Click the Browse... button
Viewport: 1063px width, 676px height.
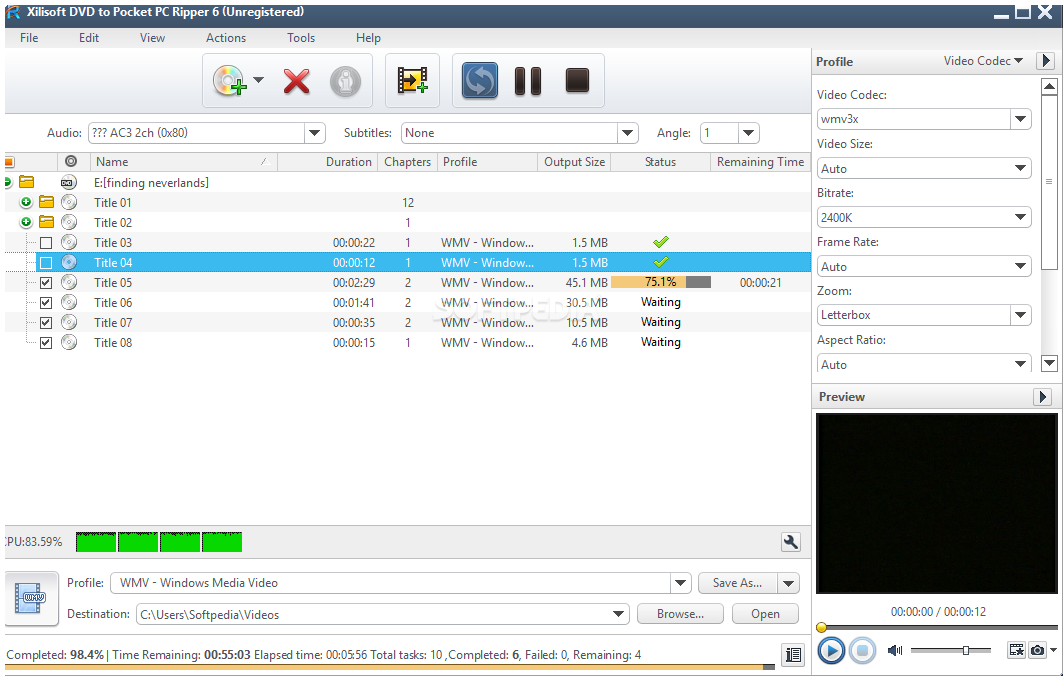coord(680,614)
